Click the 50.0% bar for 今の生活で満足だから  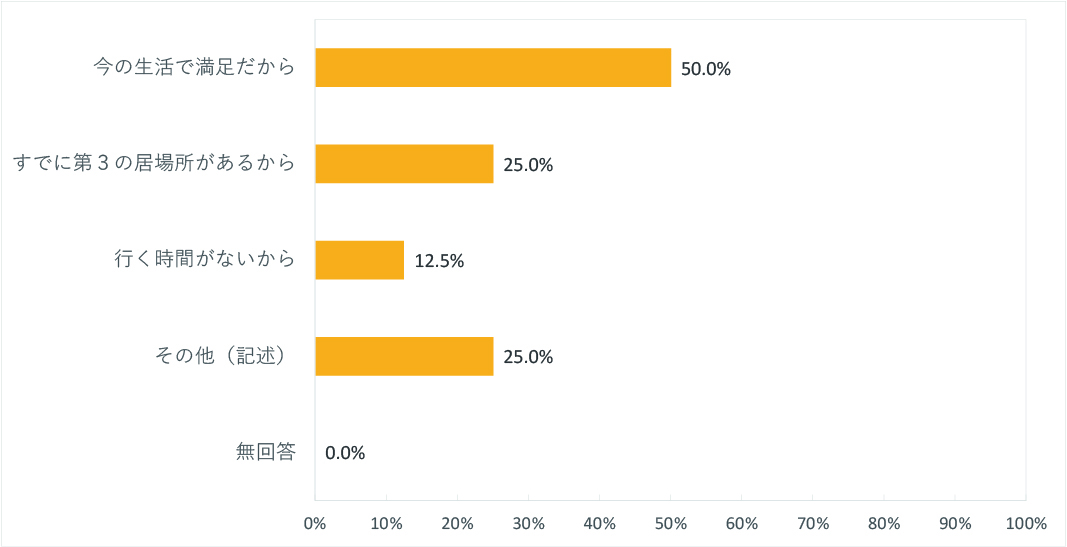[493, 68]
